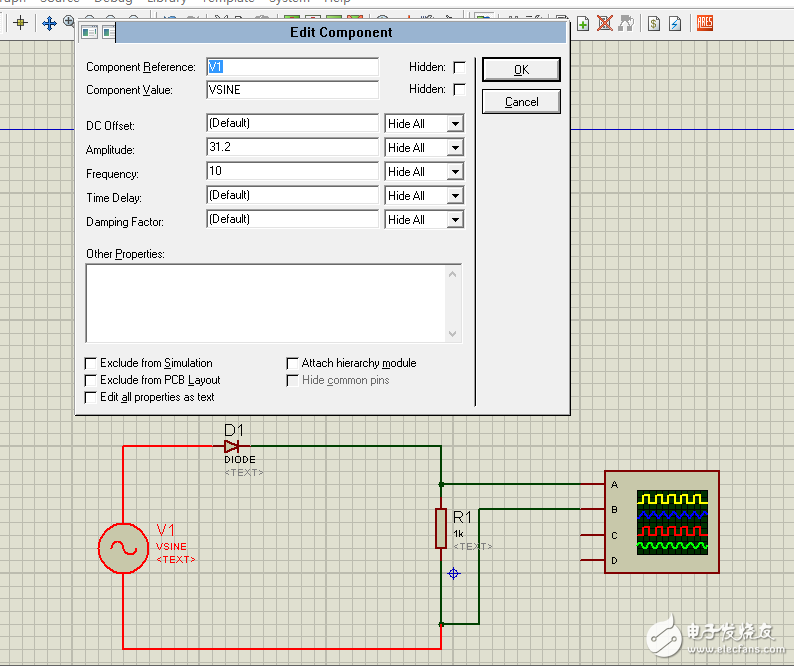Enable Exclude from Simulation checkbox
This screenshot has height=666, width=794.
click(x=92, y=363)
